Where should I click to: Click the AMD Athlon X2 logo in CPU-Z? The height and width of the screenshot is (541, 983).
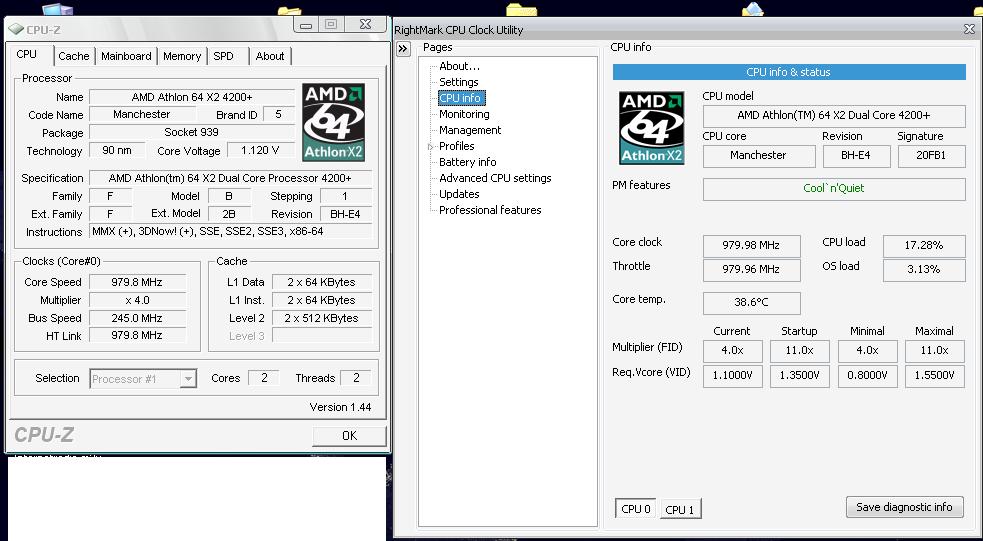pyautogui.click(x=333, y=123)
